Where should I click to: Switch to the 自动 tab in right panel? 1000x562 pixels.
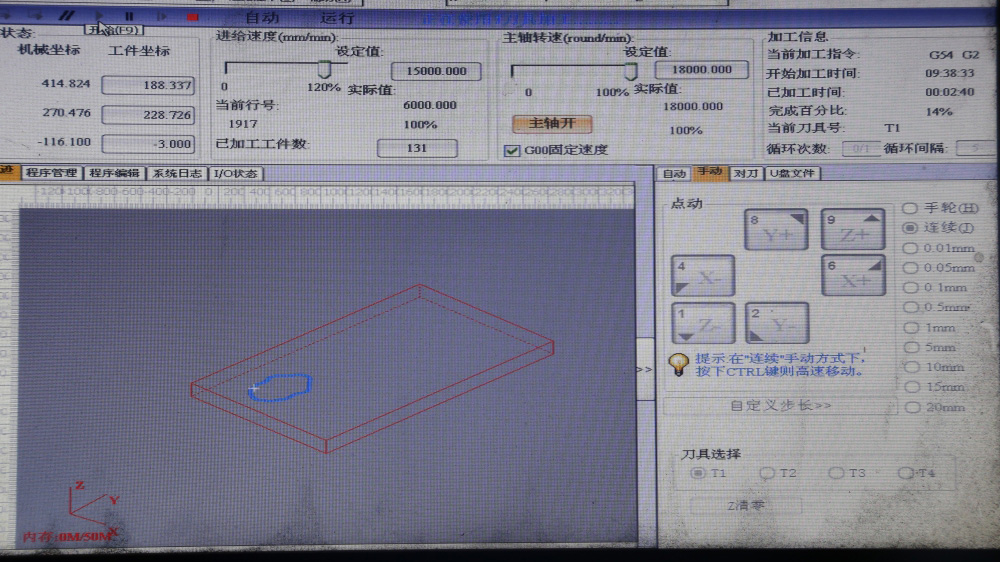(674, 174)
